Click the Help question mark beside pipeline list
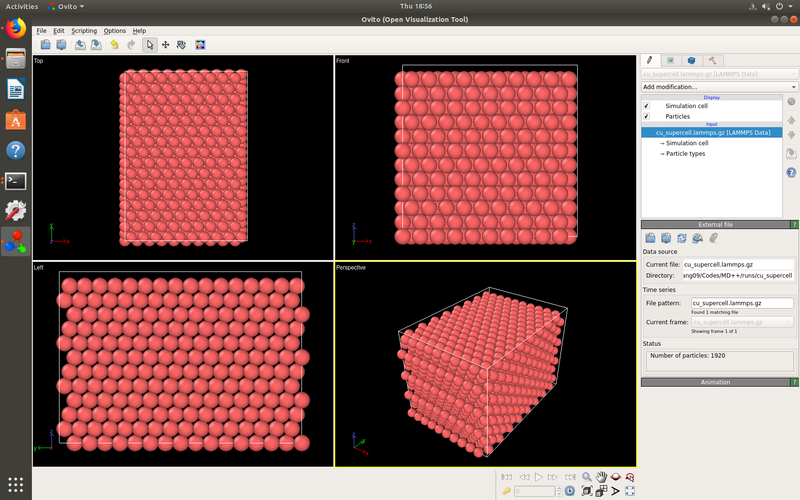Viewport: 800px width, 500px height. tap(791, 172)
